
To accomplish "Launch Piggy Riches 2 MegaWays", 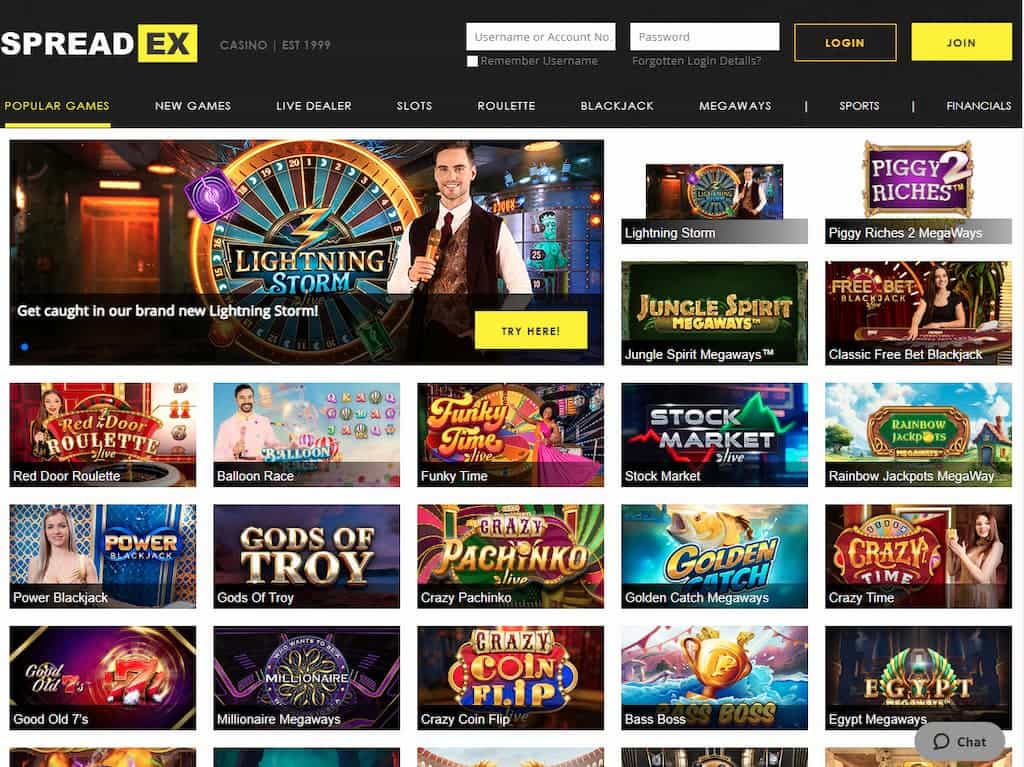I will click(x=918, y=192).
